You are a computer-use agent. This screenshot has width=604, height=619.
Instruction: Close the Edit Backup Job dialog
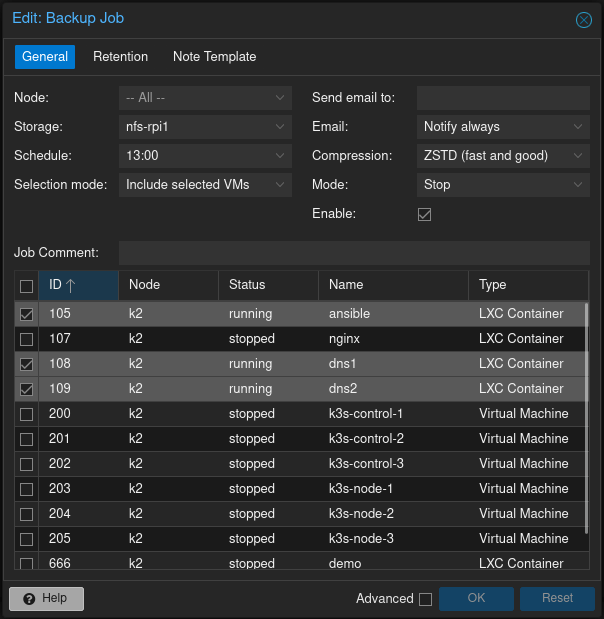pyautogui.click(x=583, y=19)
